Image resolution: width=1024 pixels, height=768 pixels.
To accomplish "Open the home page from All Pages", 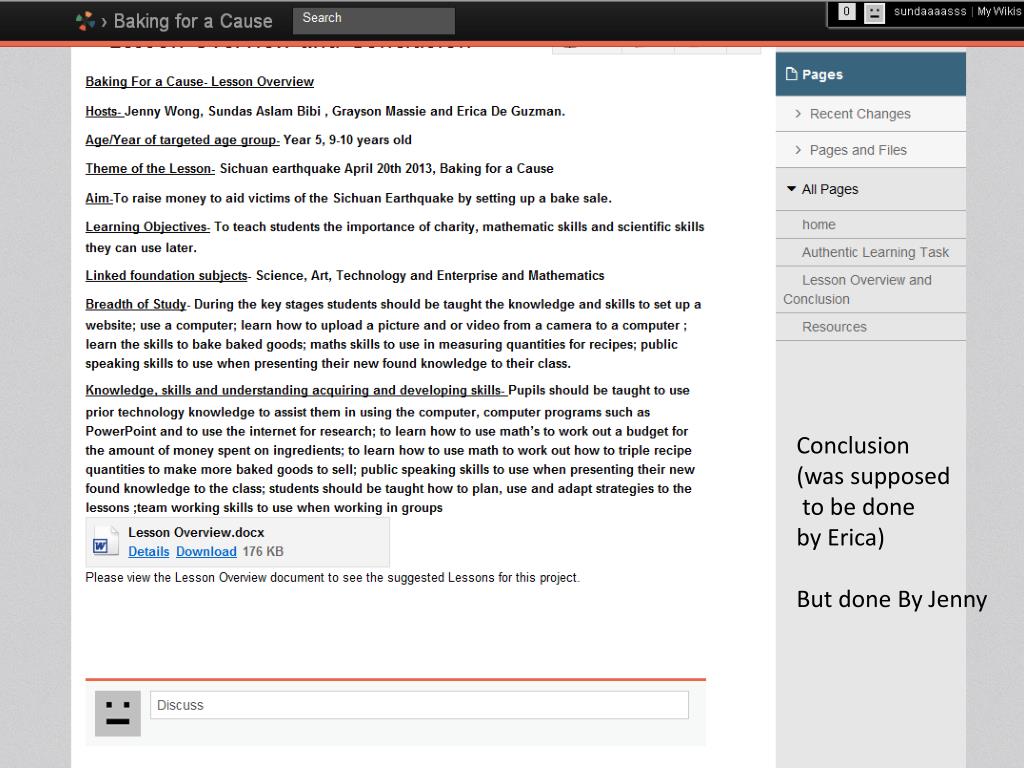I will [x=818, y=225].
